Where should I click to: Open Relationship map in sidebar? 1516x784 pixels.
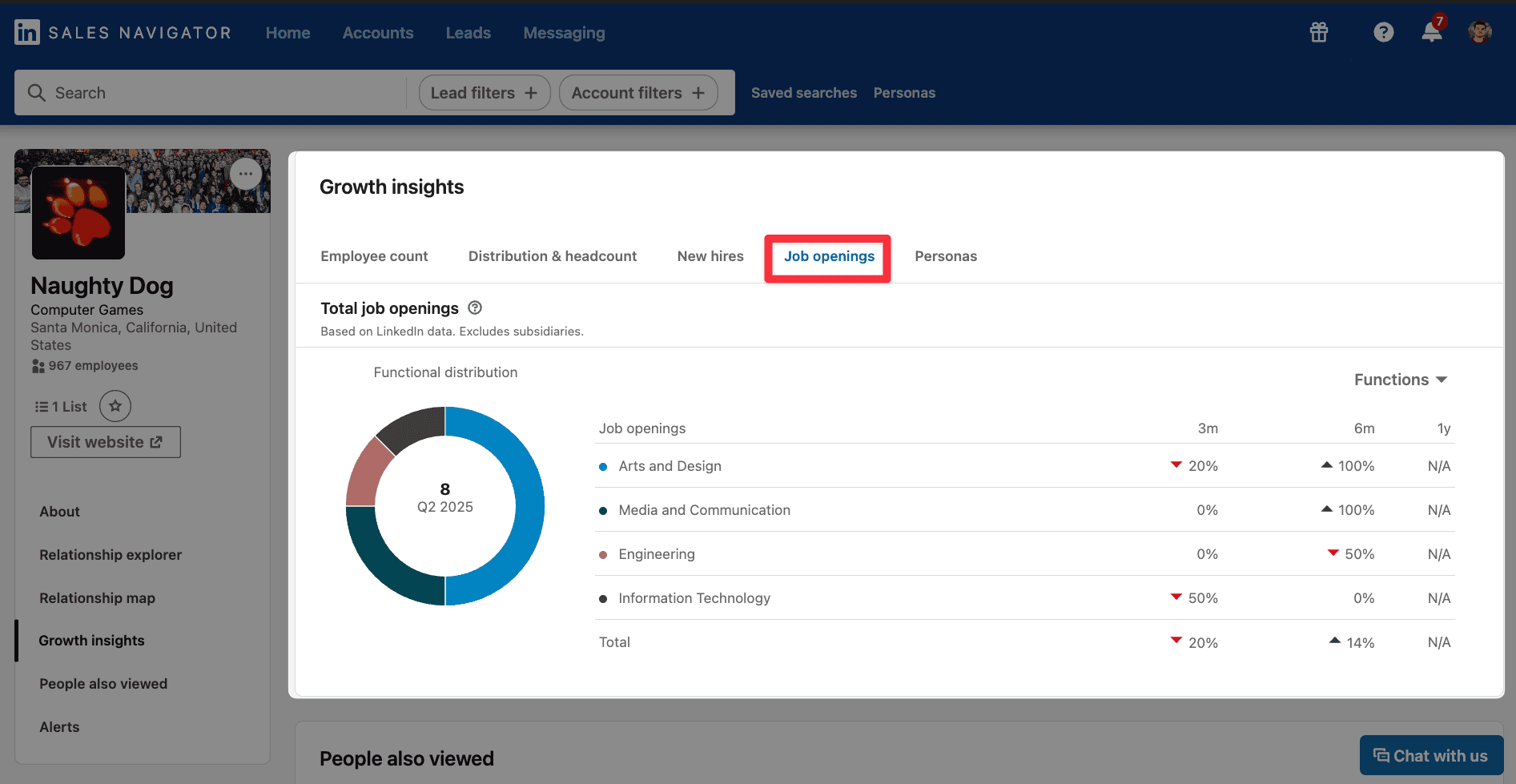point(98,598)
